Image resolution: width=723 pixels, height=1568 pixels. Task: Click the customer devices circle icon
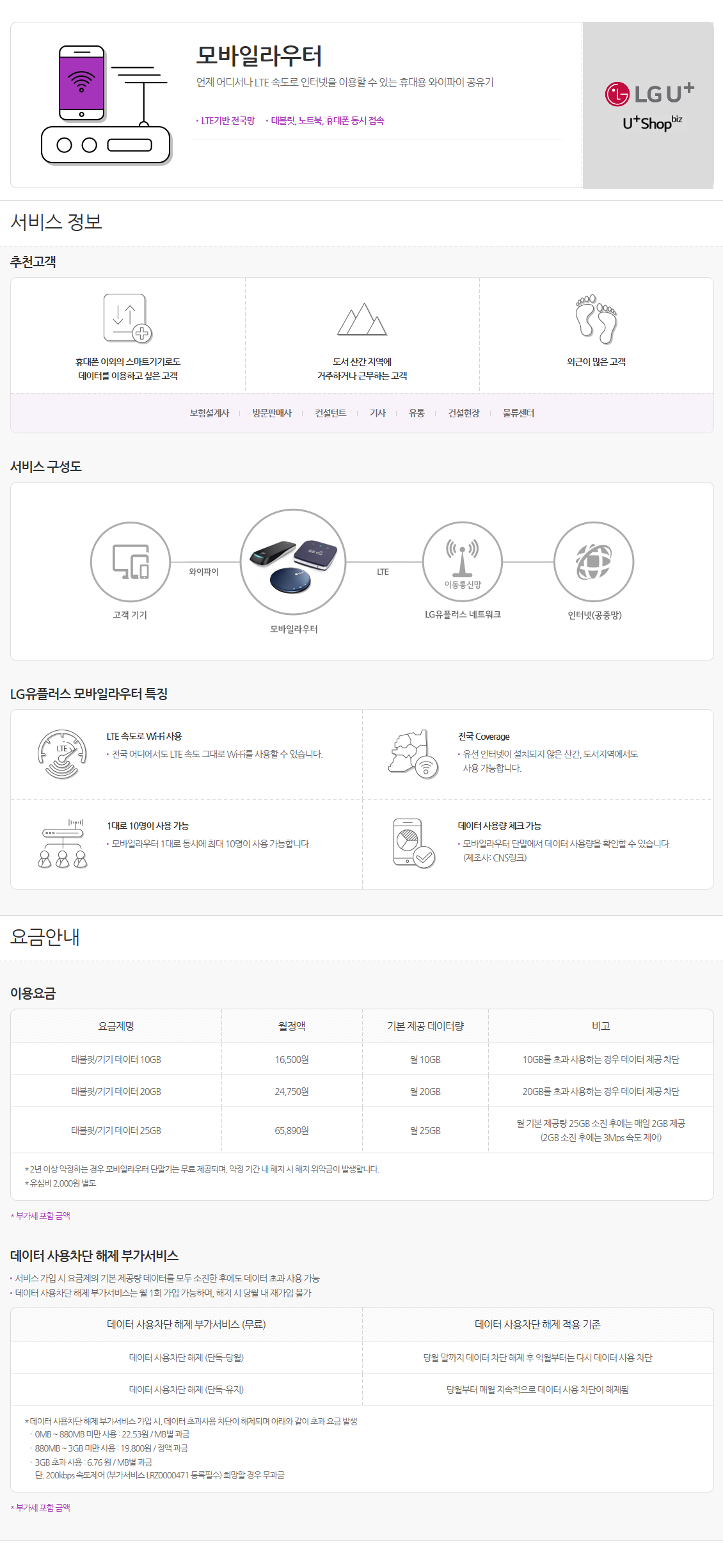click(x=131, y=561)
